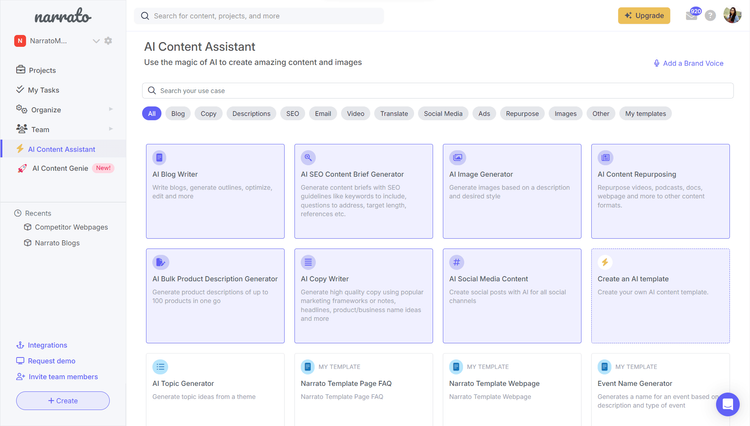750x426 pixels.
Task: Focus the top search for content field
Action: [x=259, y=16]
